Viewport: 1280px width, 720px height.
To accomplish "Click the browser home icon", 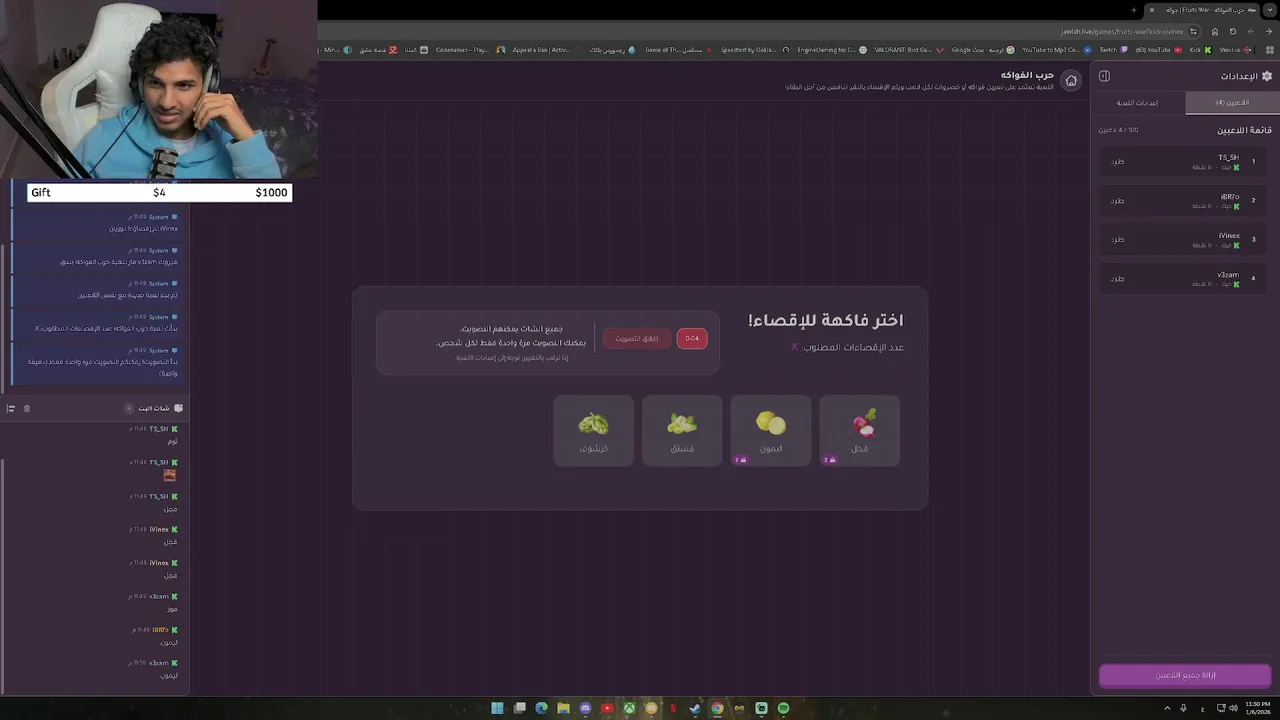I will point(1214,31).
